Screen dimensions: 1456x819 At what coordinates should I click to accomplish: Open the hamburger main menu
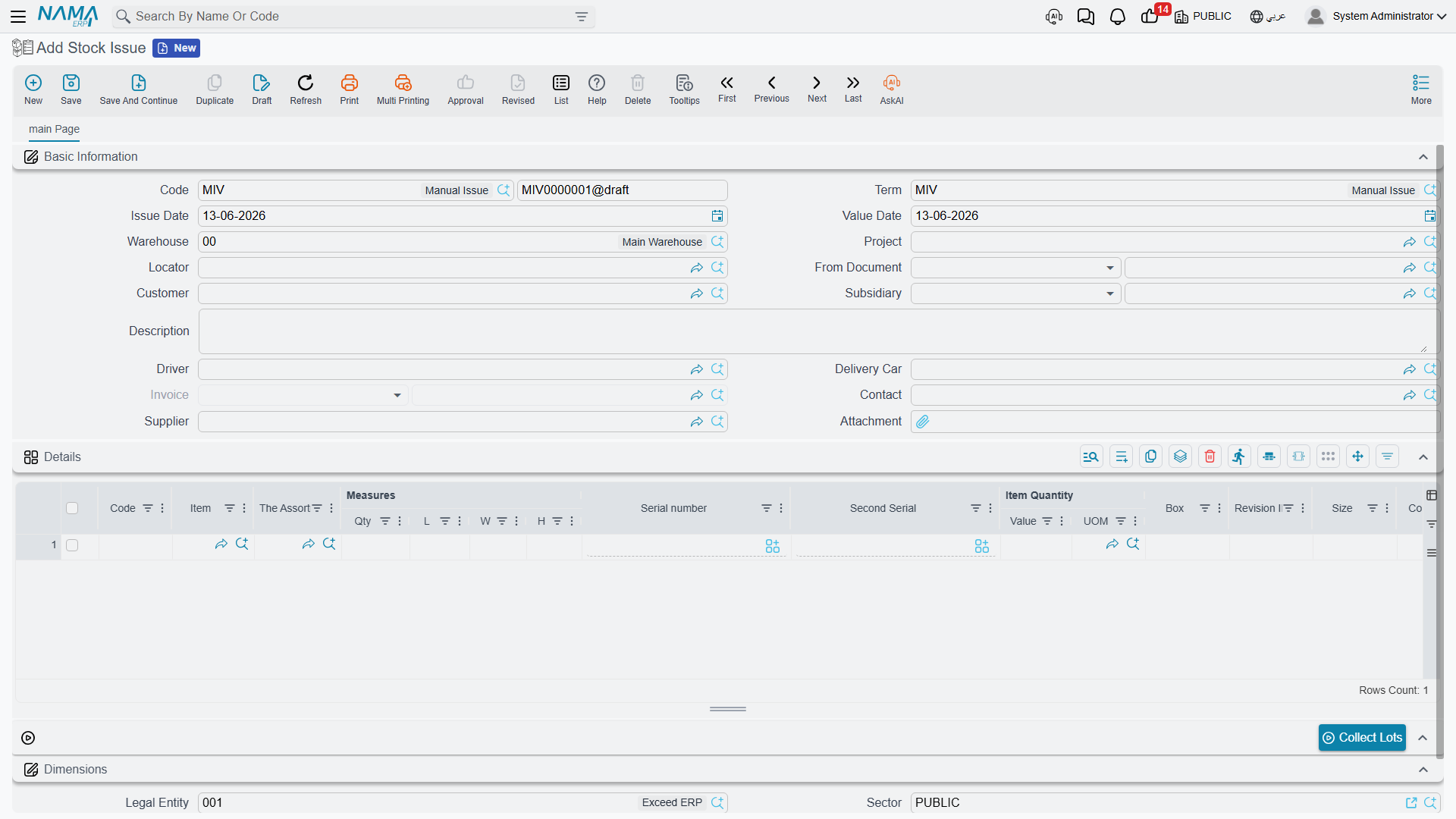tap(18, 17)
